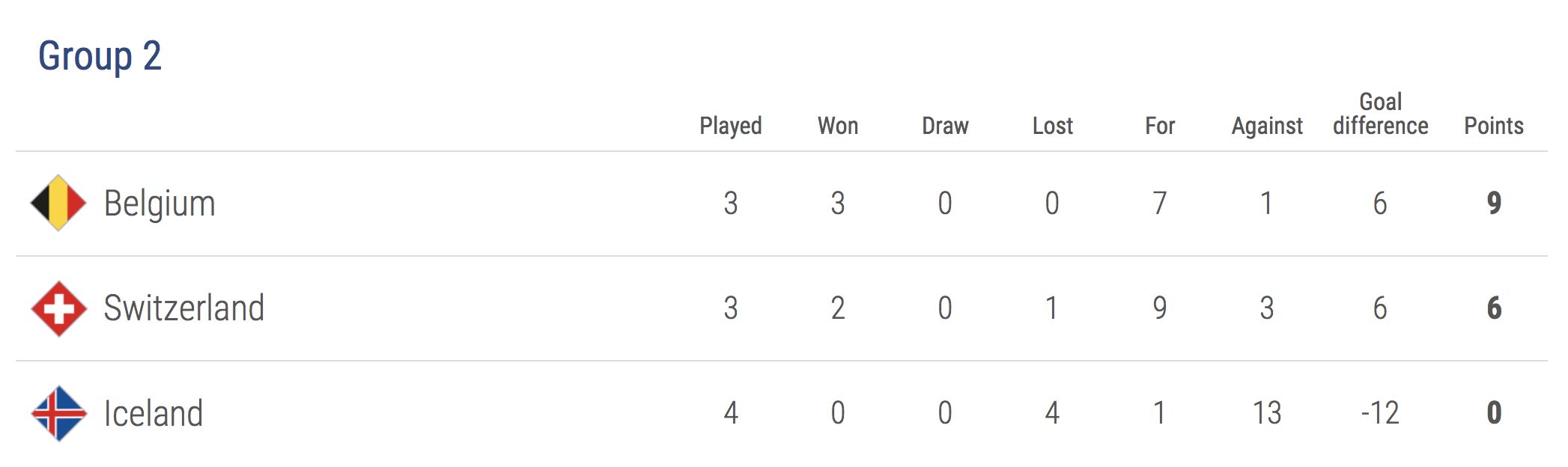Click the Played column header
Viewport: 1568px width, 467px height.
coord(730,126)
